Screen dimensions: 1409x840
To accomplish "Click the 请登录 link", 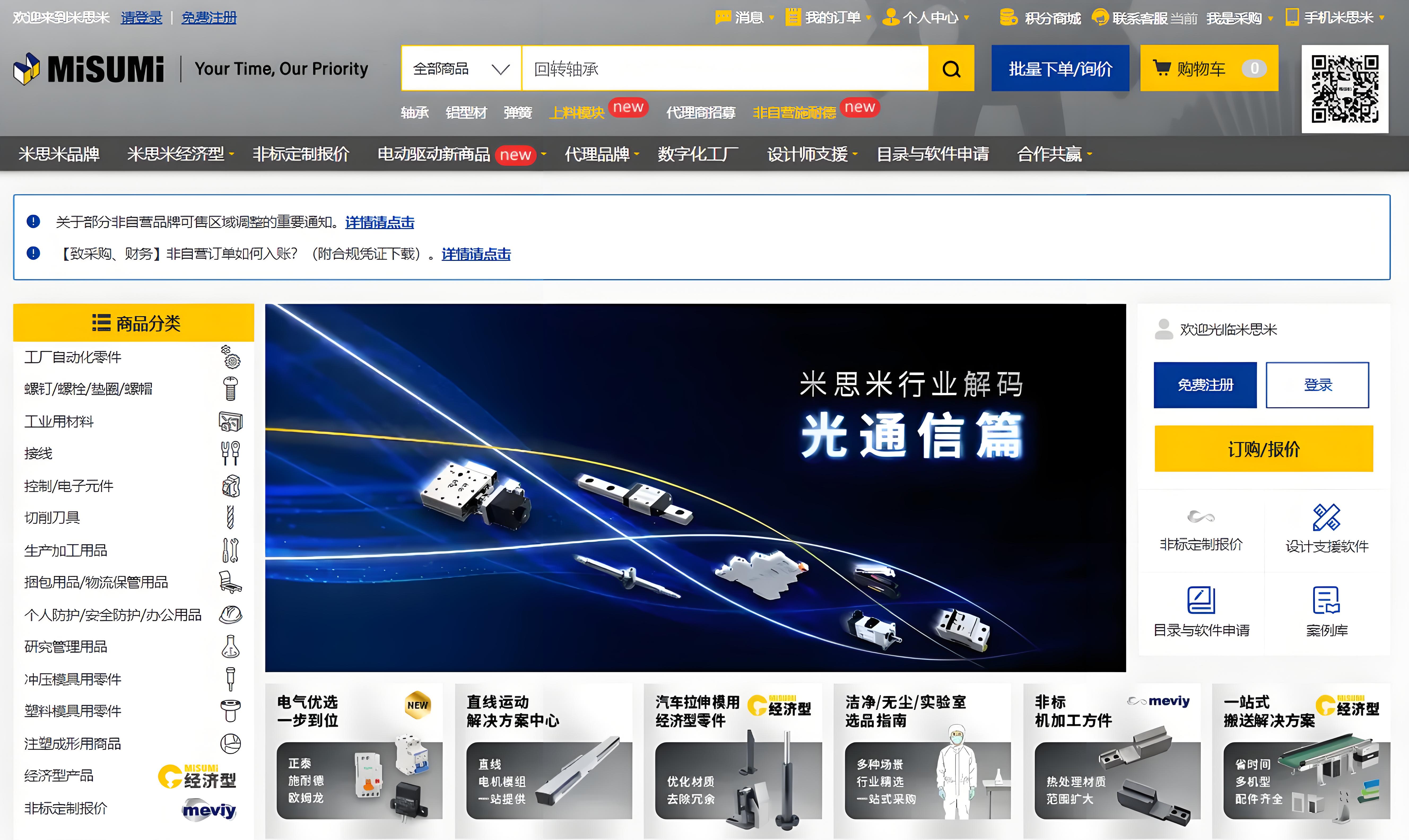I will coord(142,18).
